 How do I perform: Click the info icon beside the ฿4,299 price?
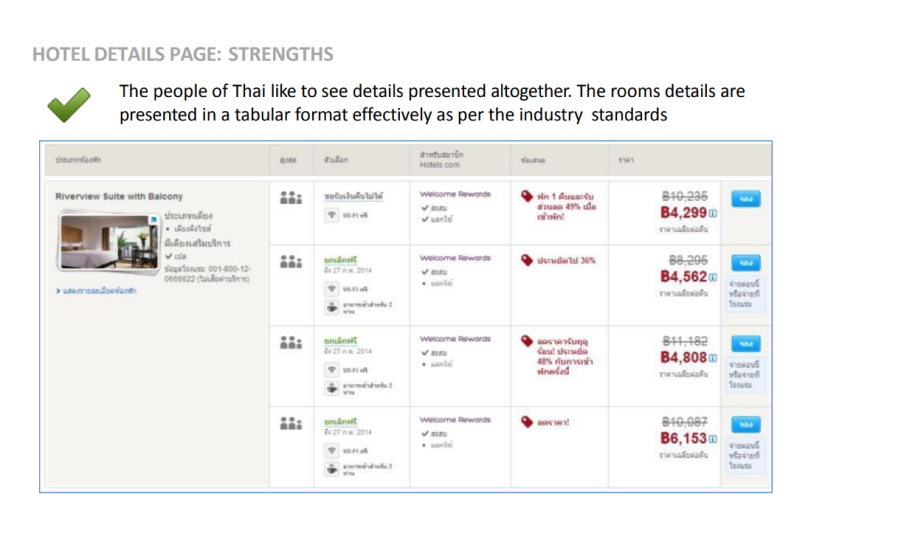(712, 214)
